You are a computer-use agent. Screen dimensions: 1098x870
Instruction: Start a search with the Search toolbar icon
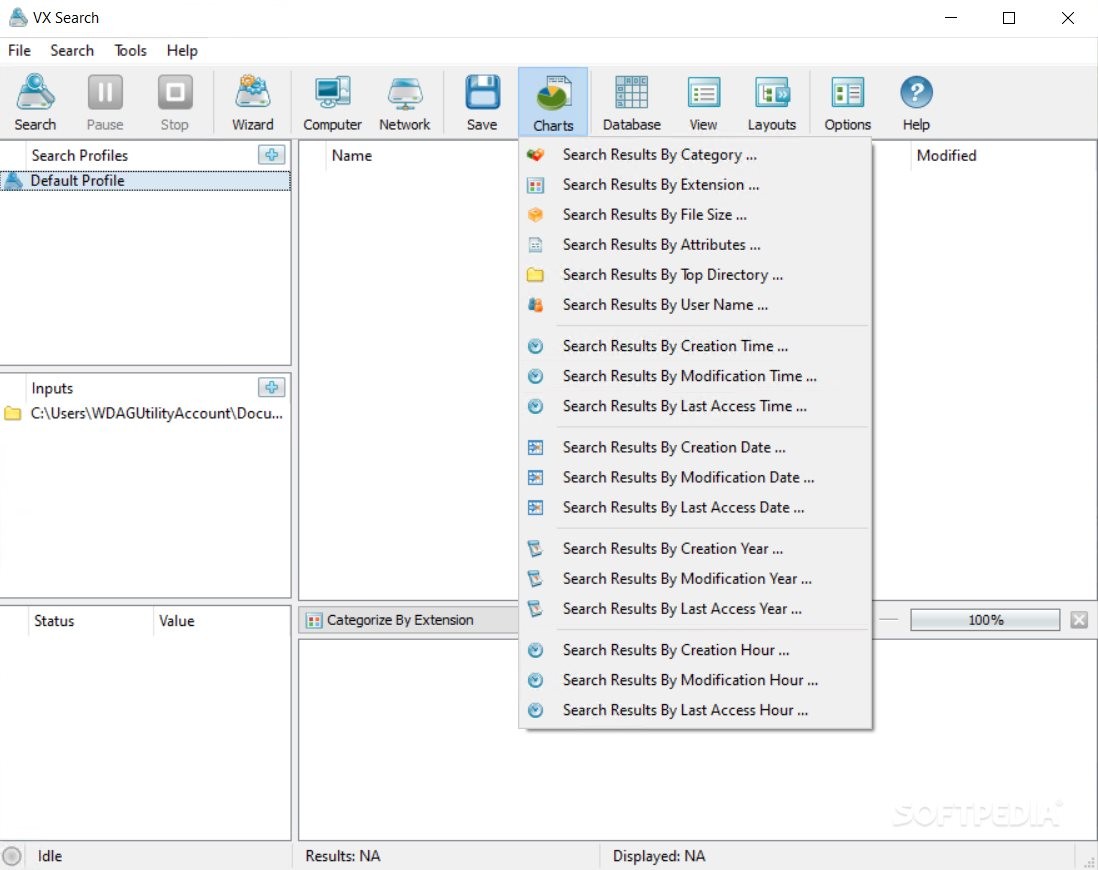(x=35, y=102)
